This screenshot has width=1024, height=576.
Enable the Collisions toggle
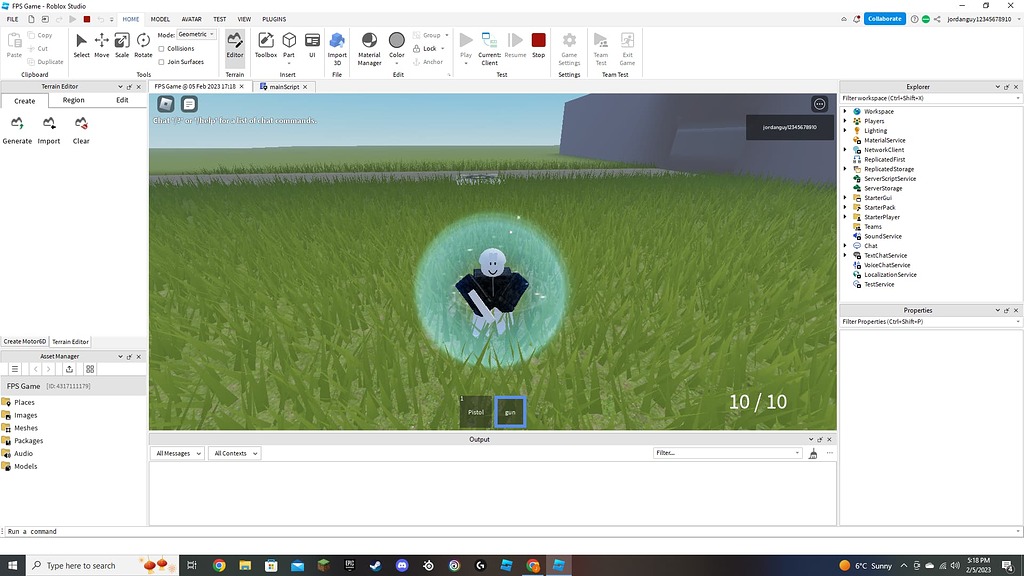(160, 48)
